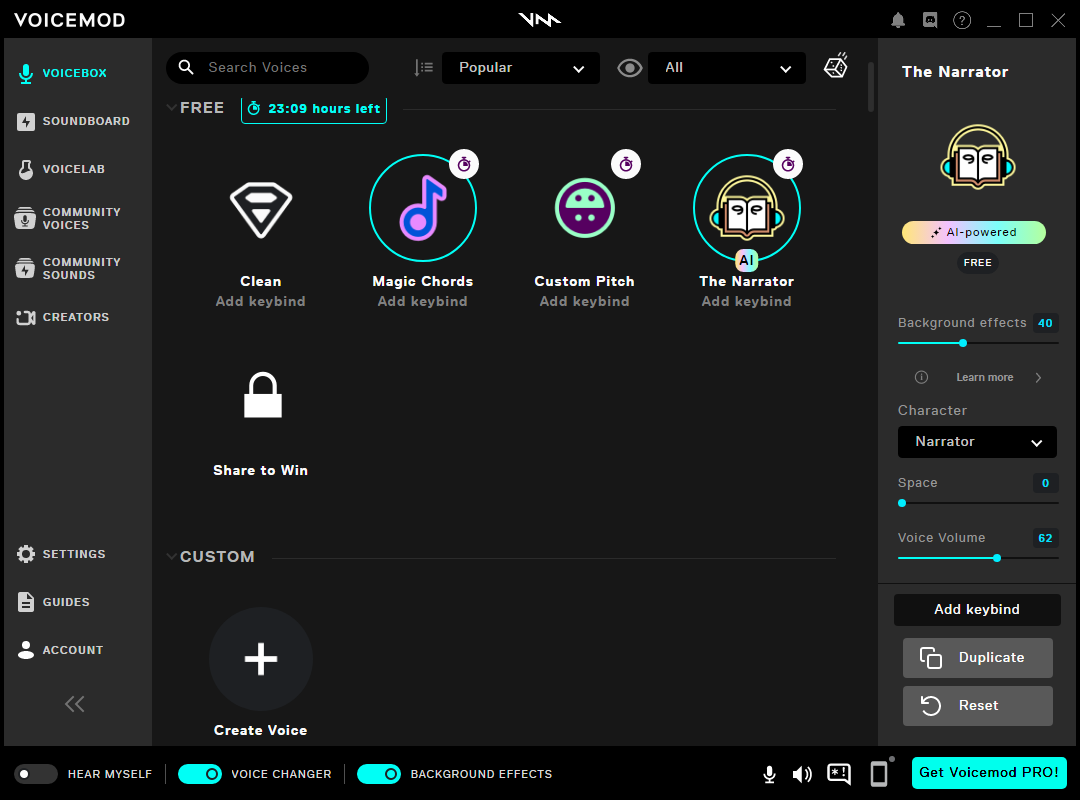The height and width of the screenshot is (800, 1080).
Task: Click the Learn more link
Action: (984, 377)
